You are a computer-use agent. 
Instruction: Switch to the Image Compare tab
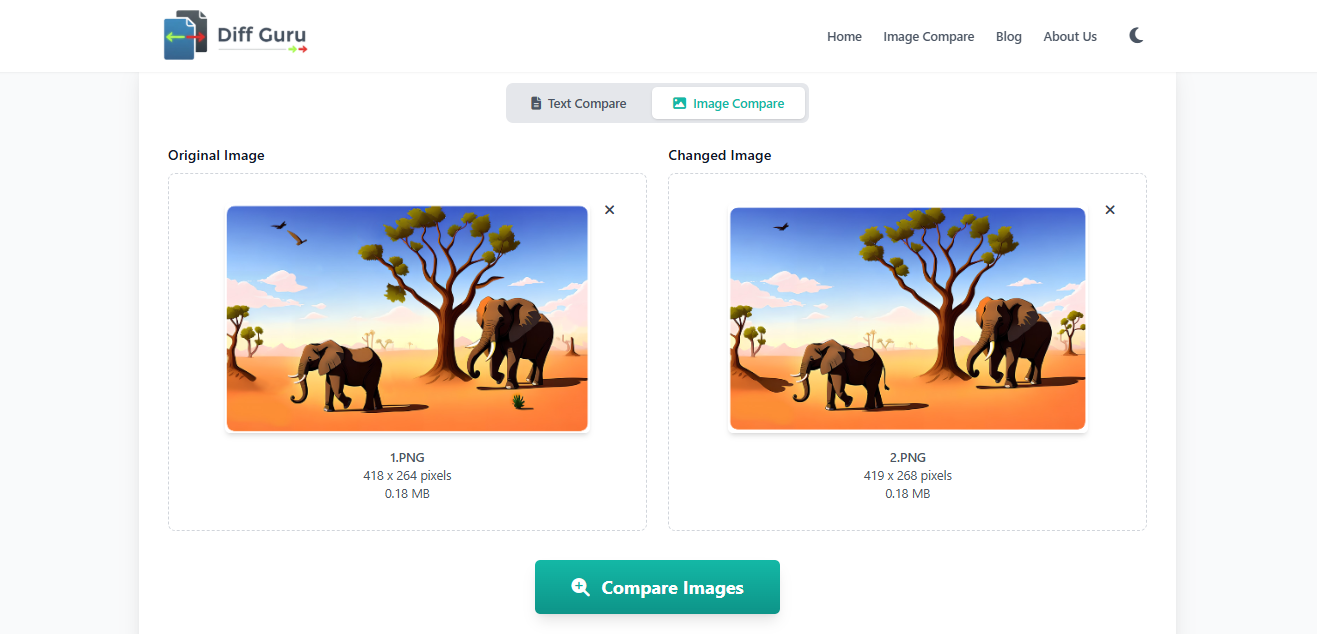(x=729, y=102)
